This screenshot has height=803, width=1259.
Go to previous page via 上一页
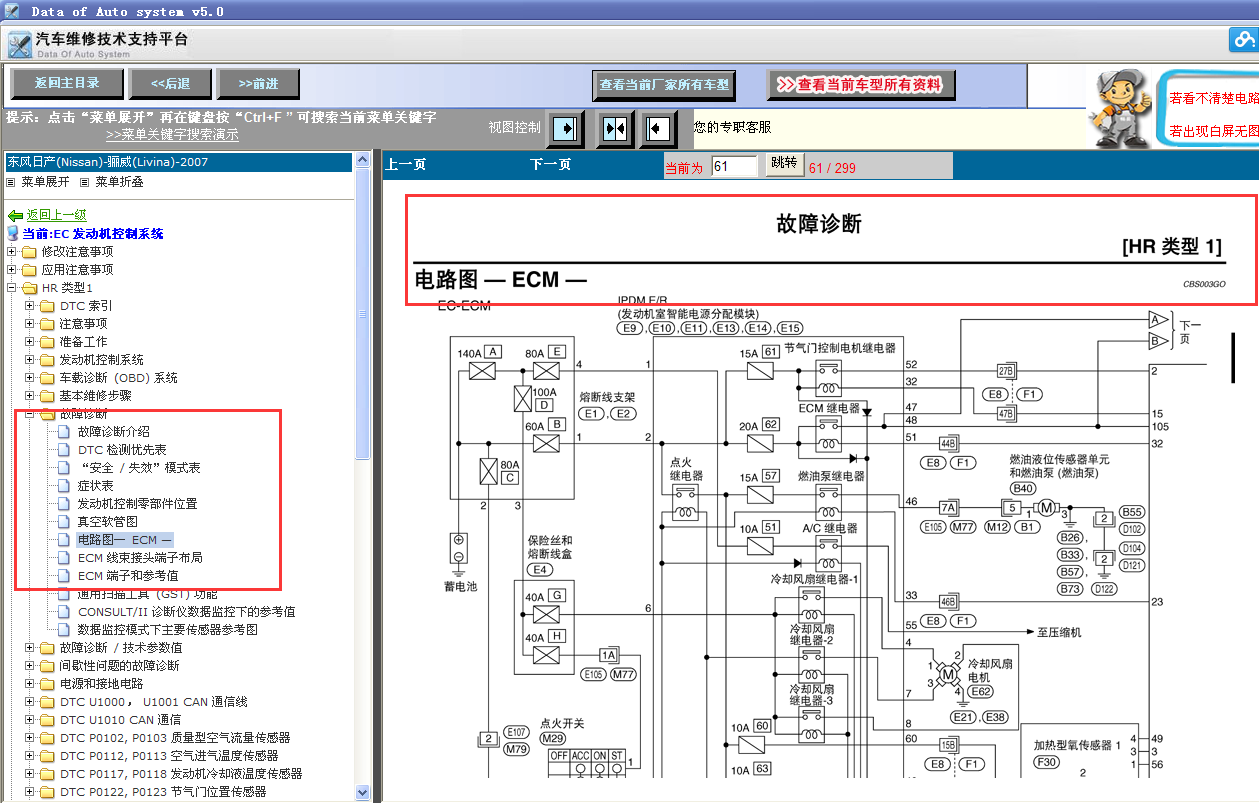click(x=406, y=165)
